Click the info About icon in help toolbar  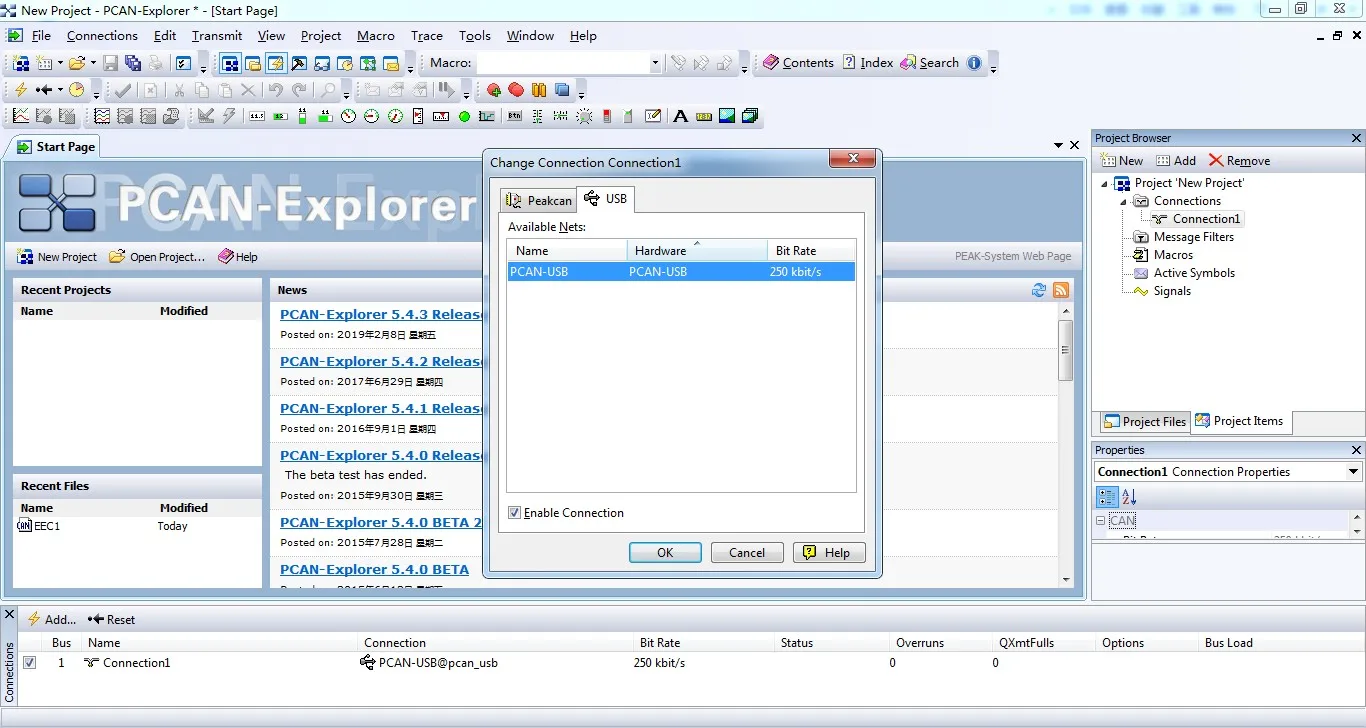pos(974,62)
